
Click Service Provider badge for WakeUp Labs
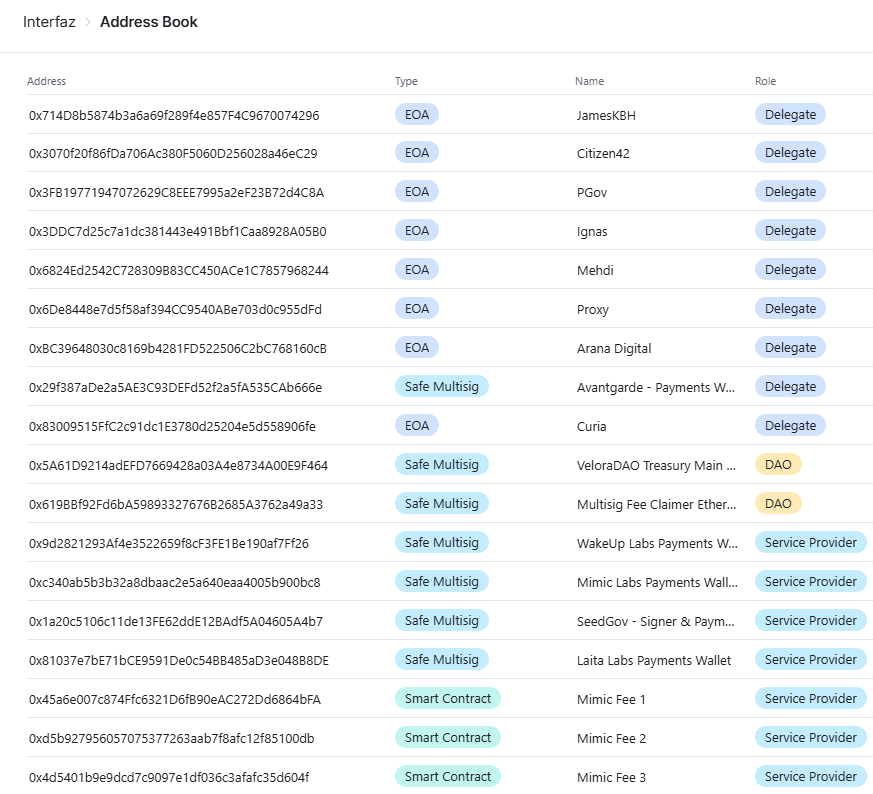(x=810, y=543)
